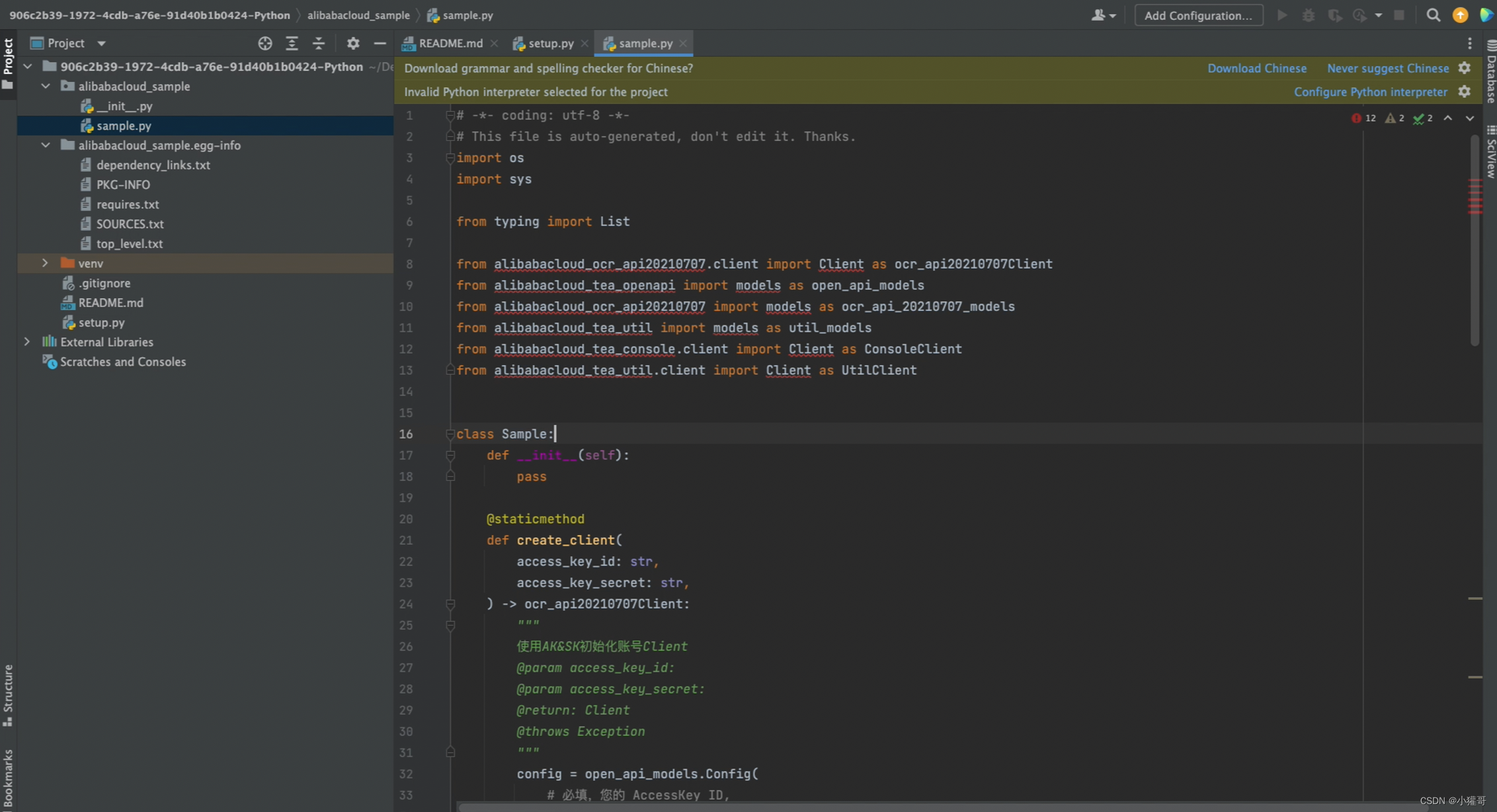This screenshot has width=1497, height=812.
Task: Collapse the alibabacloud_sample folder
Action: click(x=46, y=86)
